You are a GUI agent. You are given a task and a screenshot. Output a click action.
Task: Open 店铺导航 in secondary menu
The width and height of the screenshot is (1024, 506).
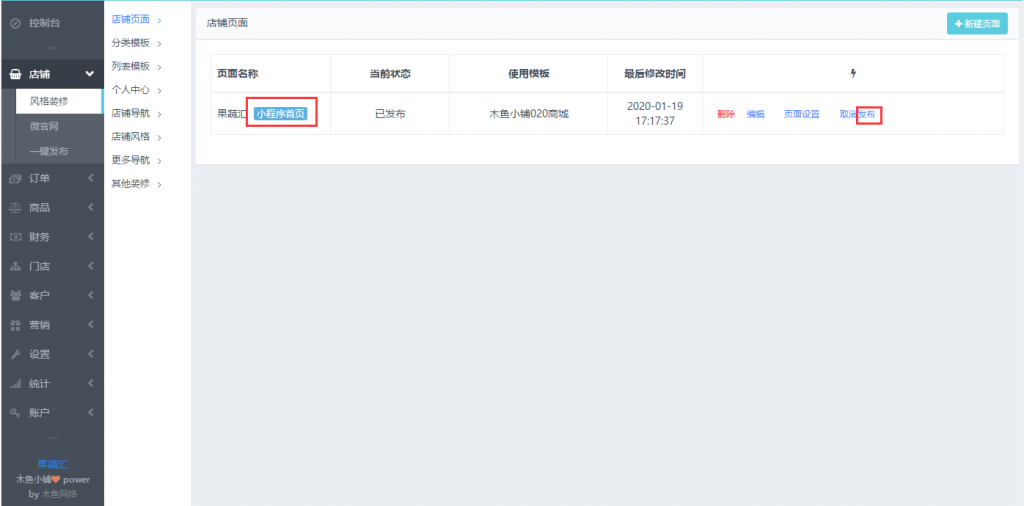(x=130, y=113)
